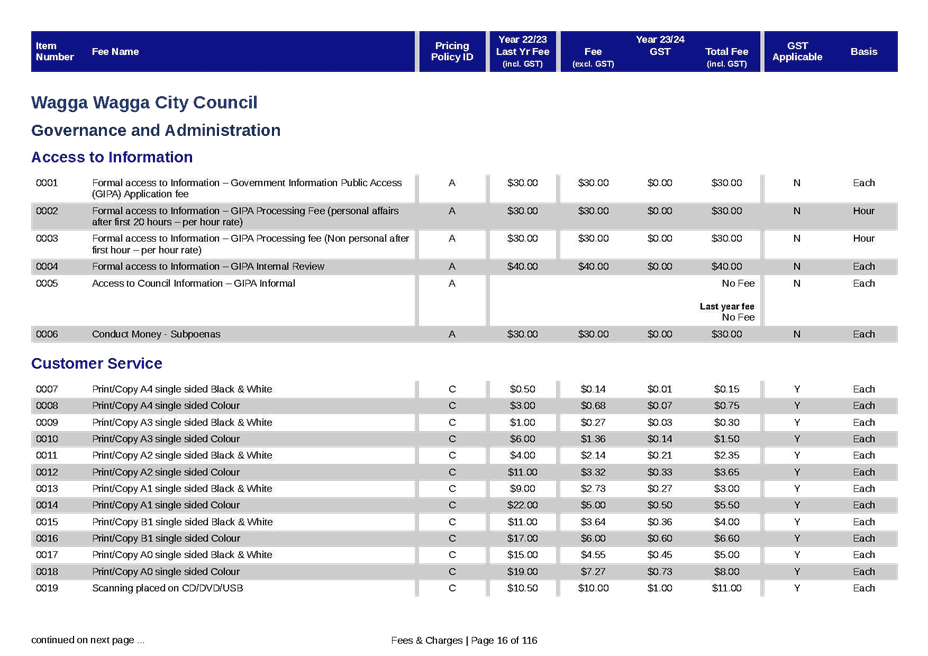
Task: Click the $11.00 total fee in row 0019
Action: tap(726, 588)
